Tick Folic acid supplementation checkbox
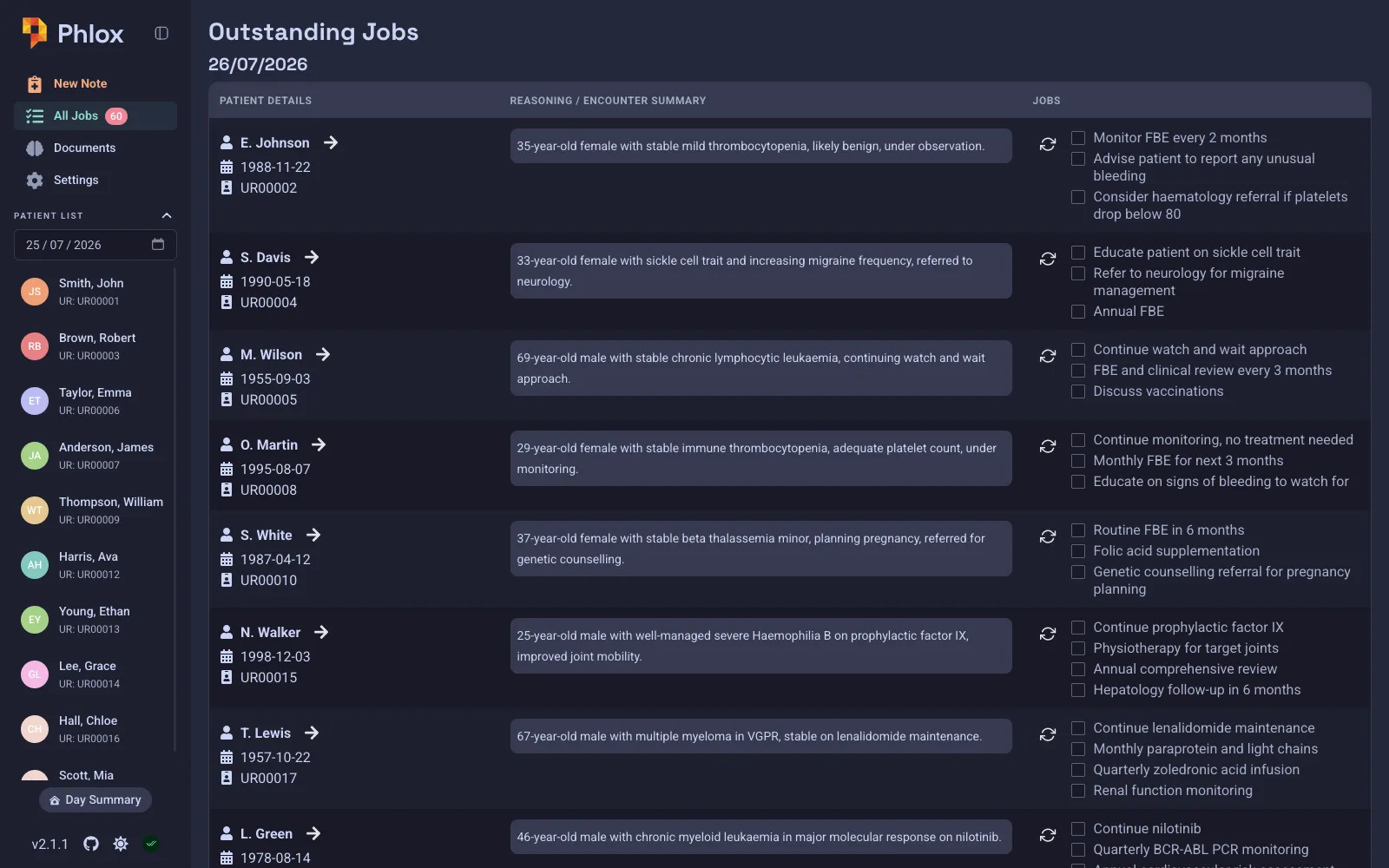1389x868 pixels. point(1078,551)
